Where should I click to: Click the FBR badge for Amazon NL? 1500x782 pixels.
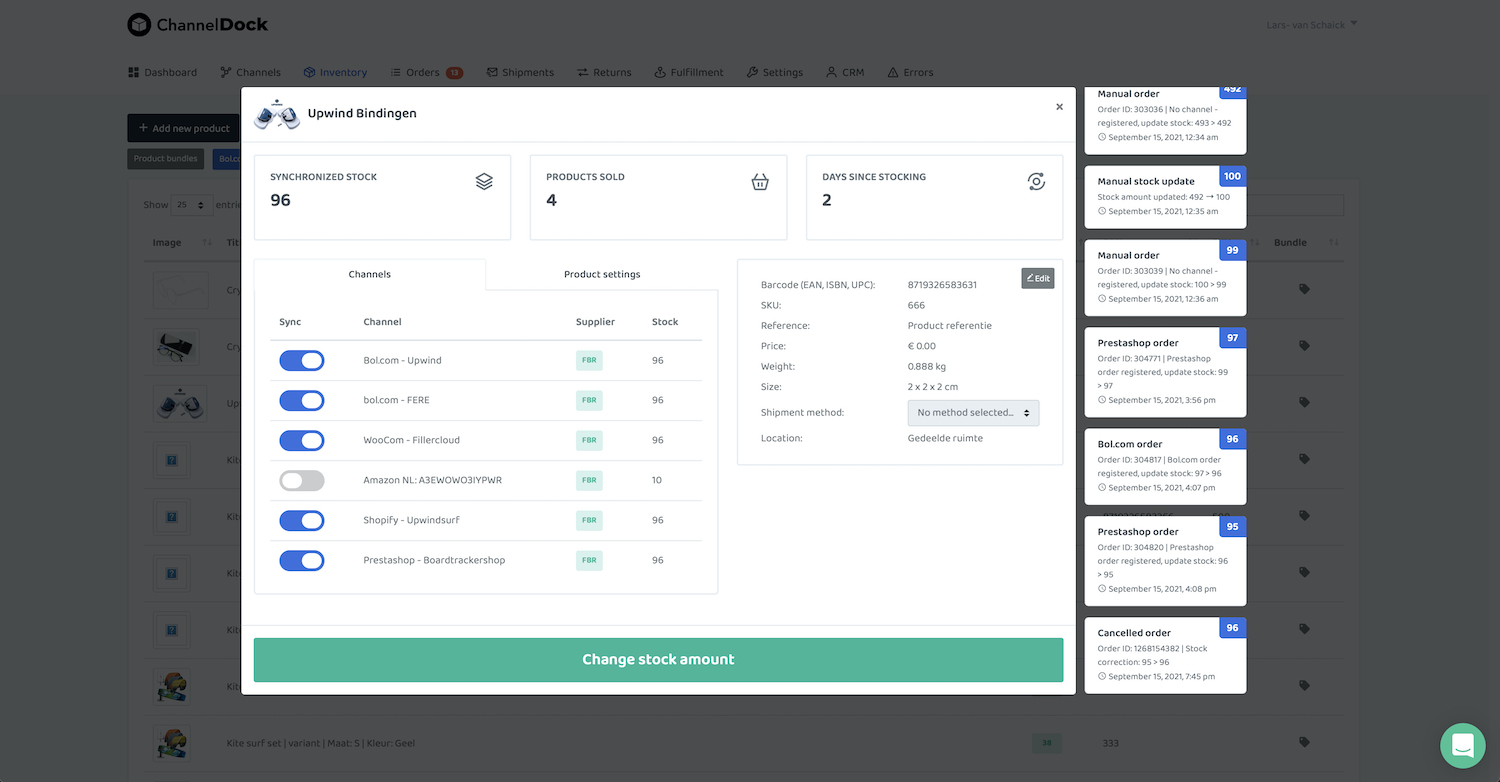point(589,480)
